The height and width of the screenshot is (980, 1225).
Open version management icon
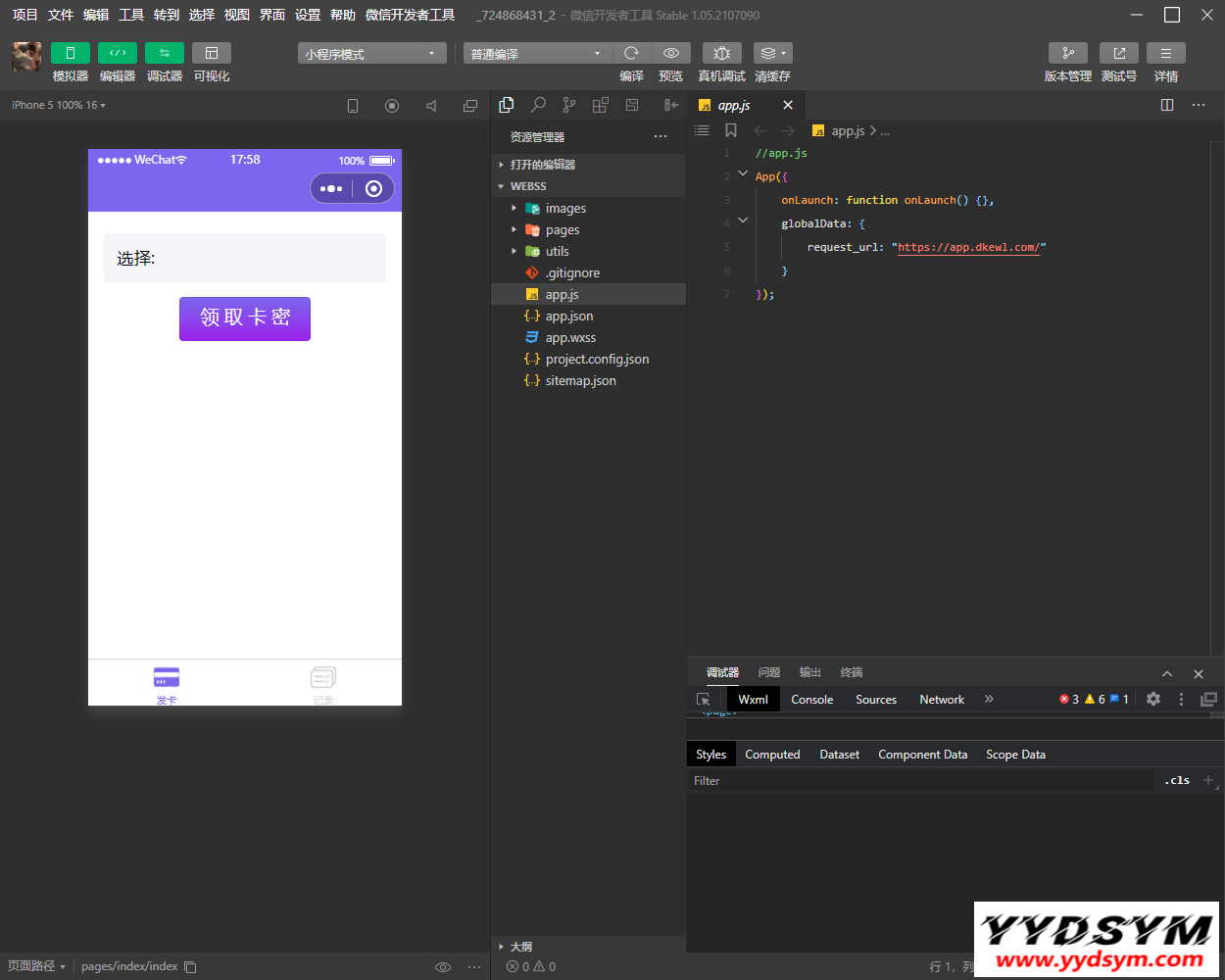[1067, 53]
